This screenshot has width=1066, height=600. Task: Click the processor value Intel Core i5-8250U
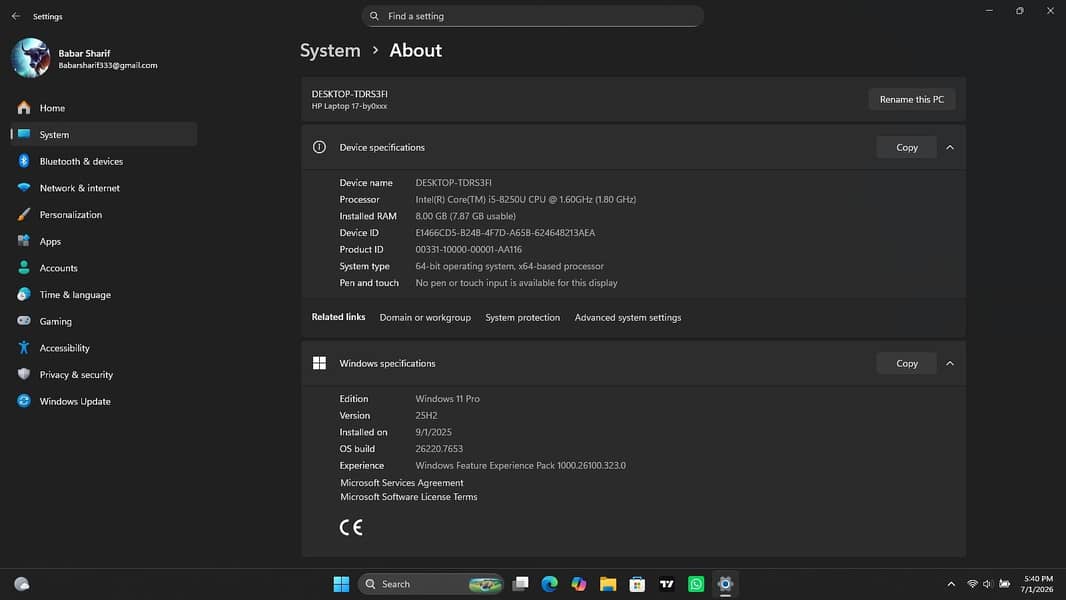click(x=526, y=199)
